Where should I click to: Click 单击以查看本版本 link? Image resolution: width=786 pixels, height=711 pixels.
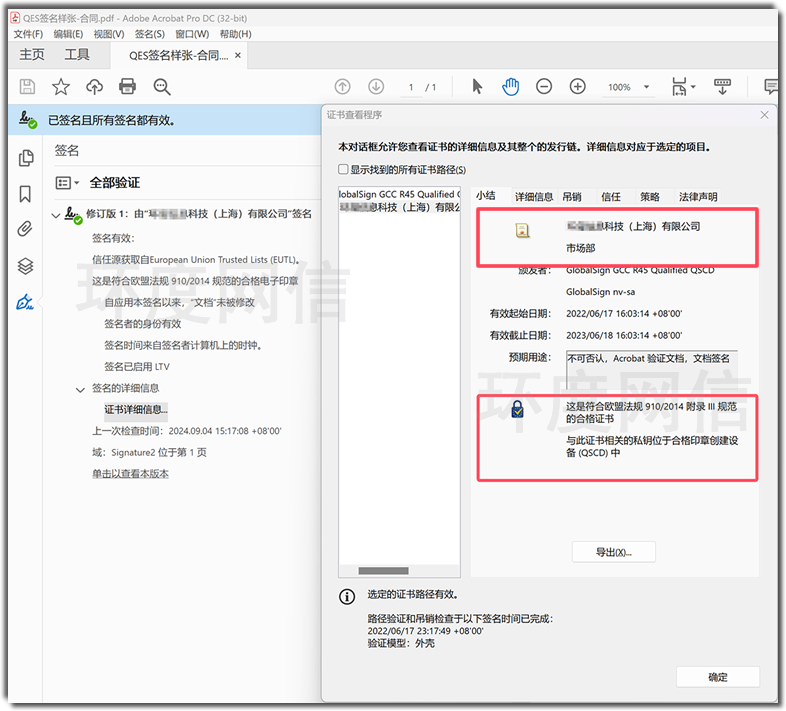(x=130, y=474)
